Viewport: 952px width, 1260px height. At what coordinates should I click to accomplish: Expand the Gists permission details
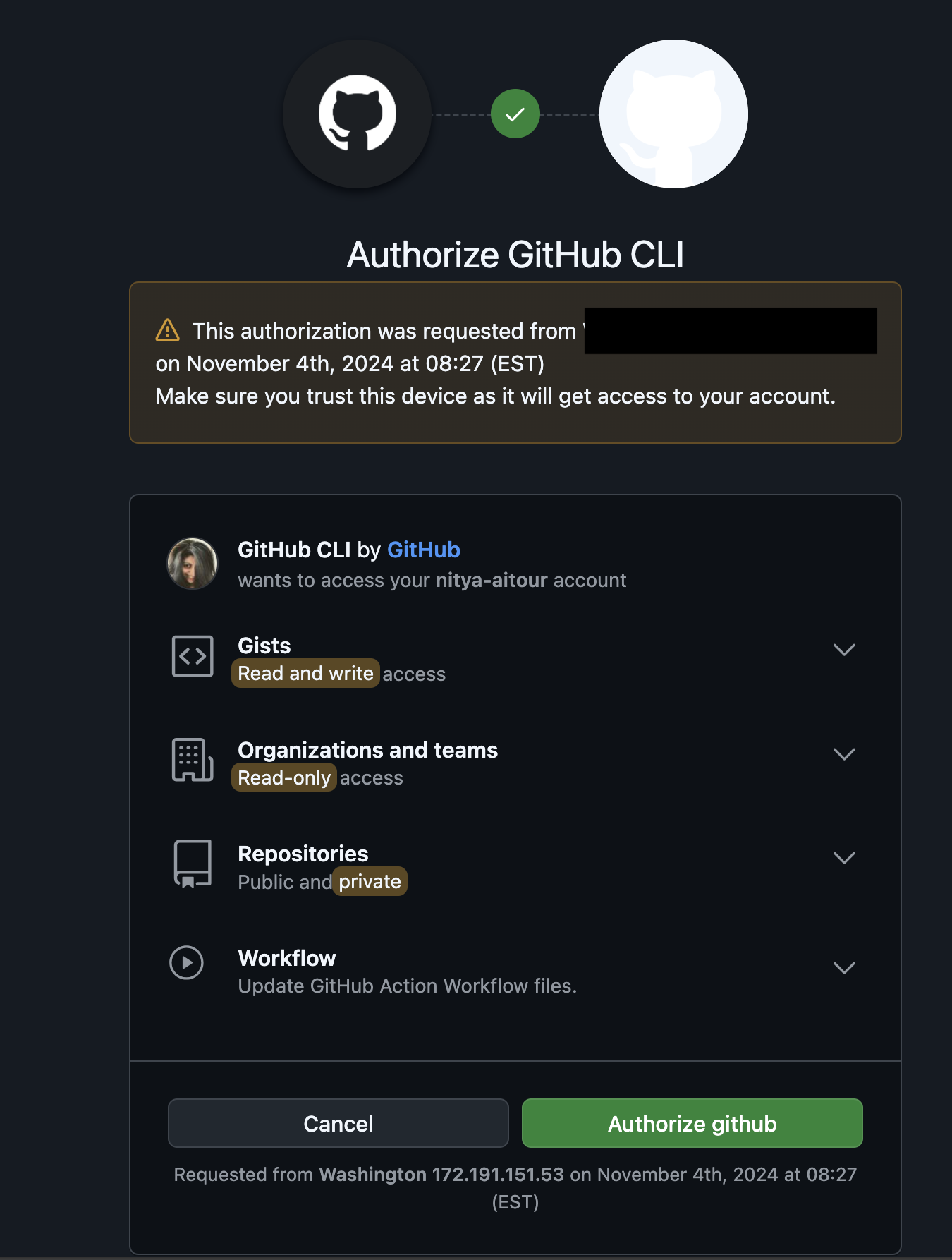tap(844, 650)
